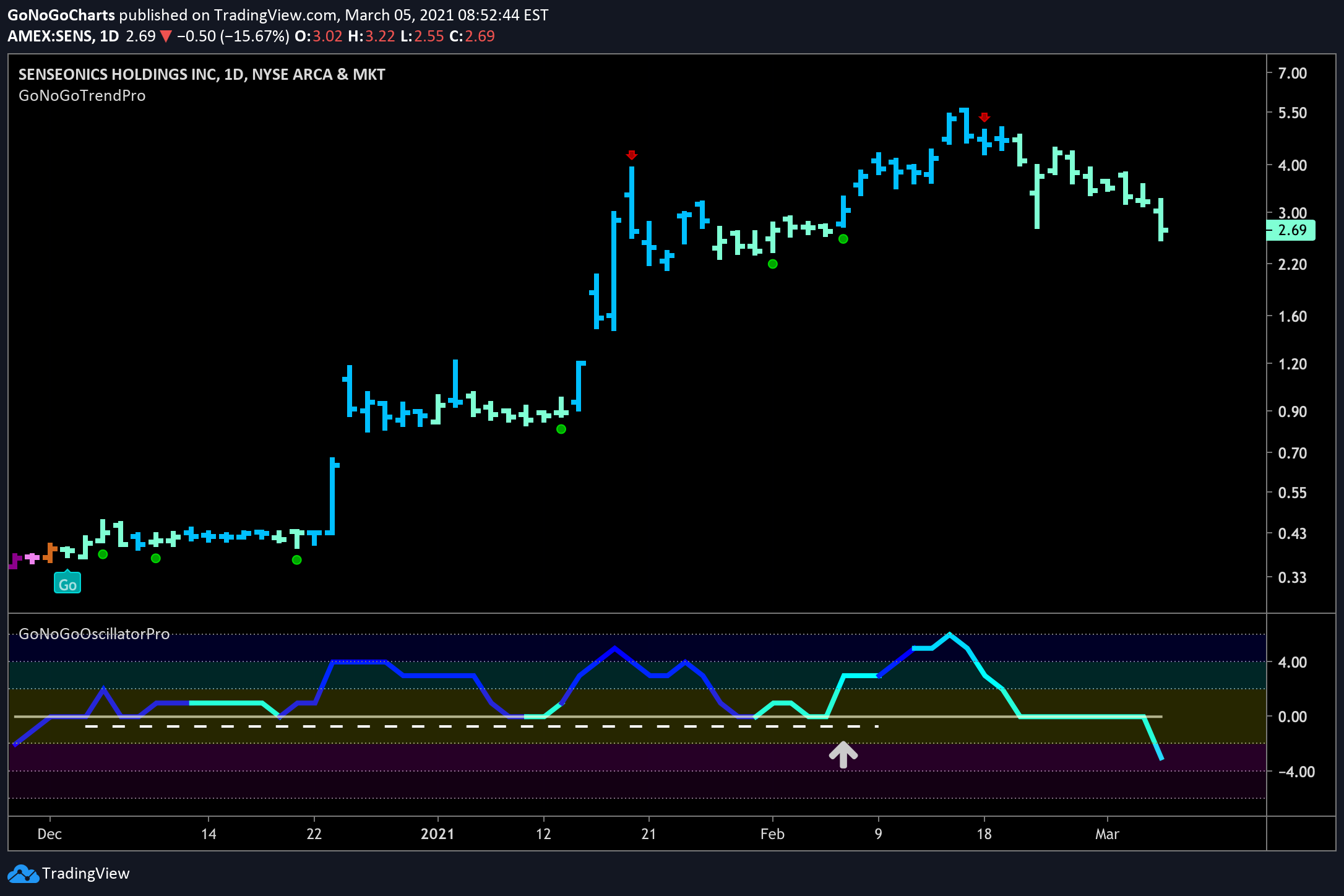
Task: Click the high value H:3.22
Action: pyautogui.click(x=371, y=37)
